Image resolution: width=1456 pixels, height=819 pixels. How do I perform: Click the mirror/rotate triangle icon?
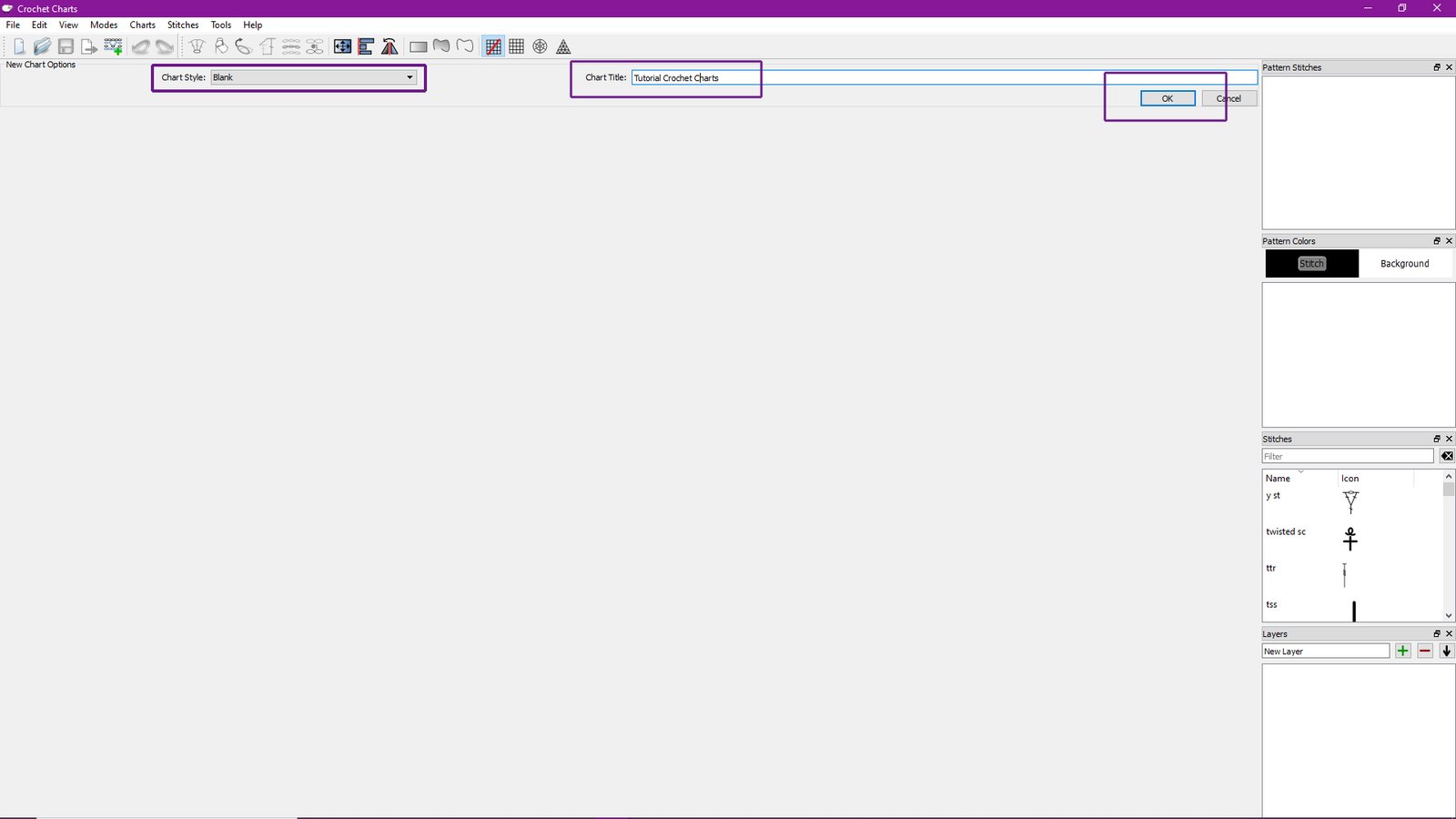click(x=389, y=46)
